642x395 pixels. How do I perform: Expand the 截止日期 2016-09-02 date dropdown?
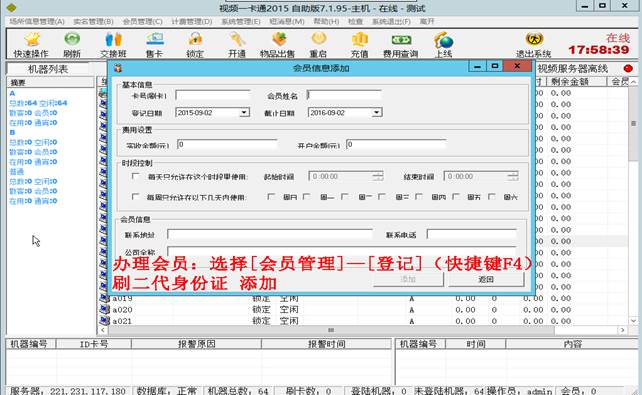tap(377, 112)
